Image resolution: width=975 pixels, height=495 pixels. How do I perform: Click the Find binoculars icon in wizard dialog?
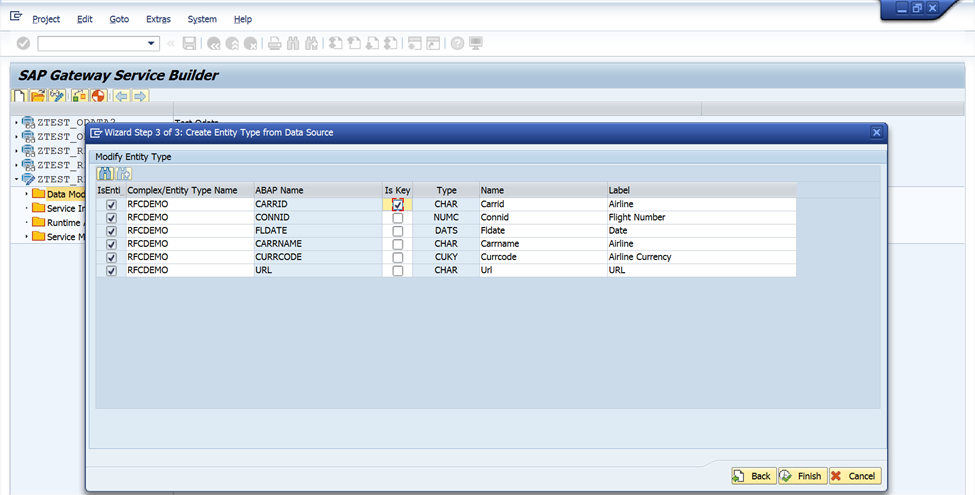click(105, 173)
